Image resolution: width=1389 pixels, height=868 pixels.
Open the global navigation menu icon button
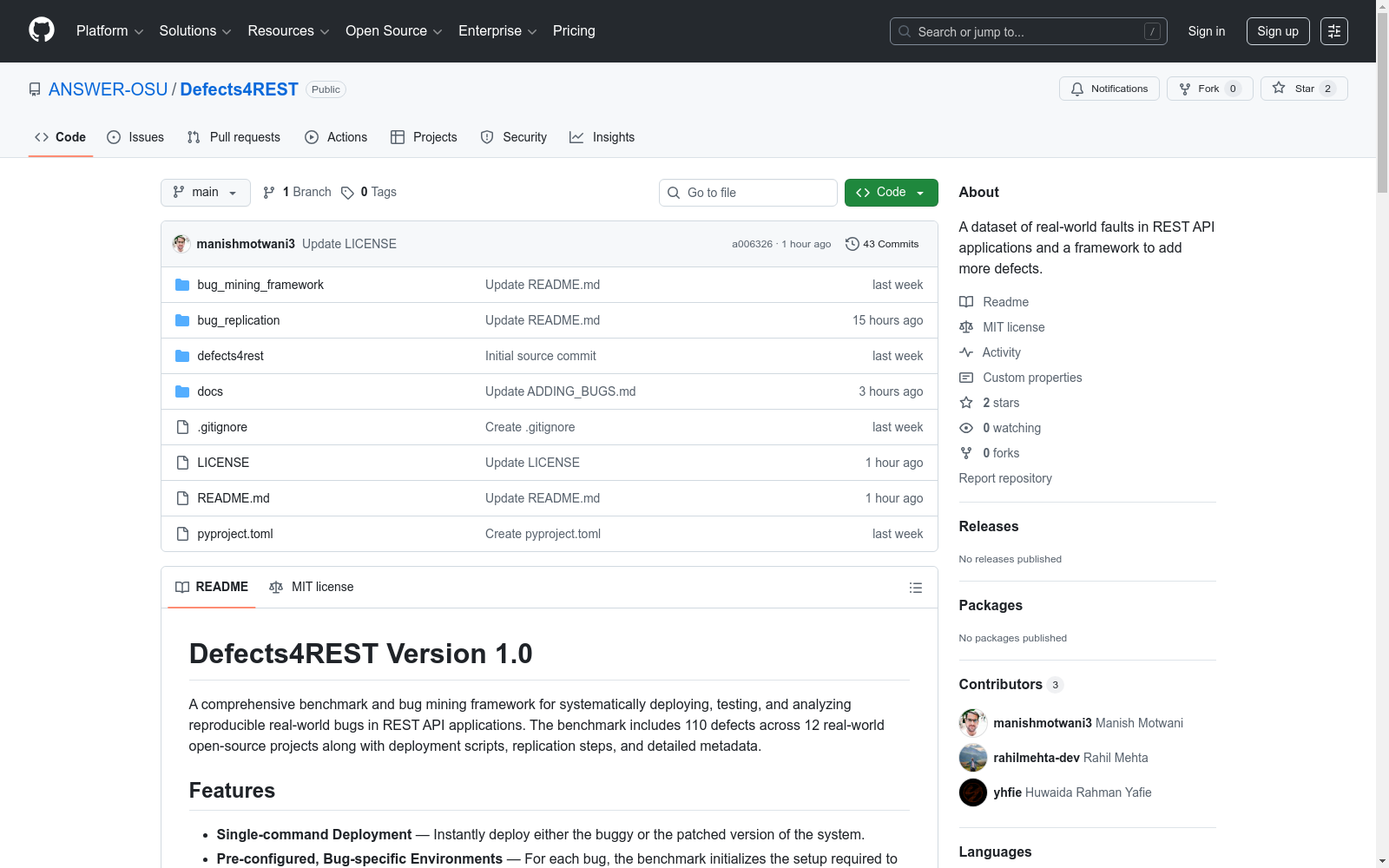pos(1334,31)
